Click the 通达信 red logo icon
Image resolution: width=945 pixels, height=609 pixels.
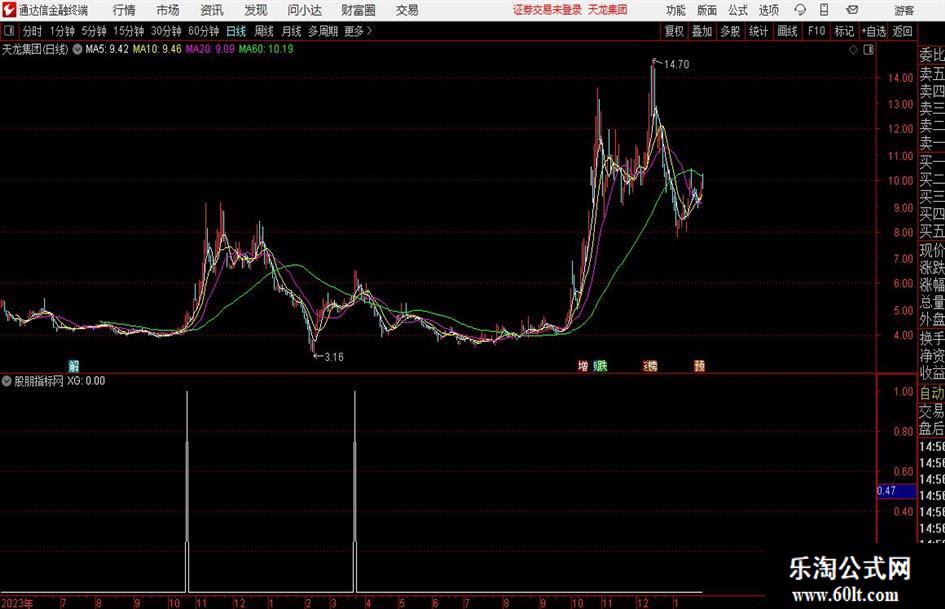coord(10,10)
